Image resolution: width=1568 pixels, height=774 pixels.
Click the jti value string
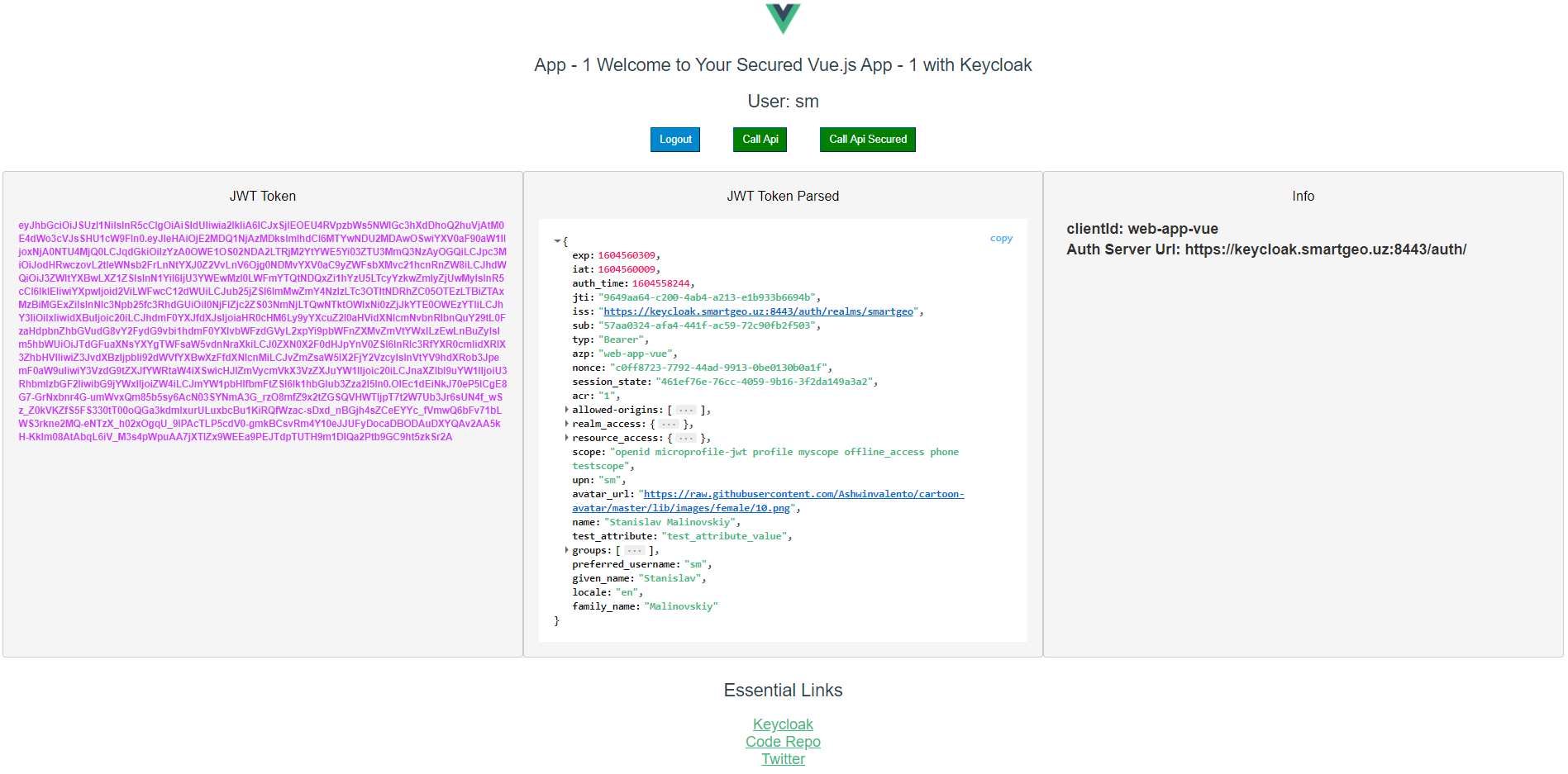tap(707, 297)
